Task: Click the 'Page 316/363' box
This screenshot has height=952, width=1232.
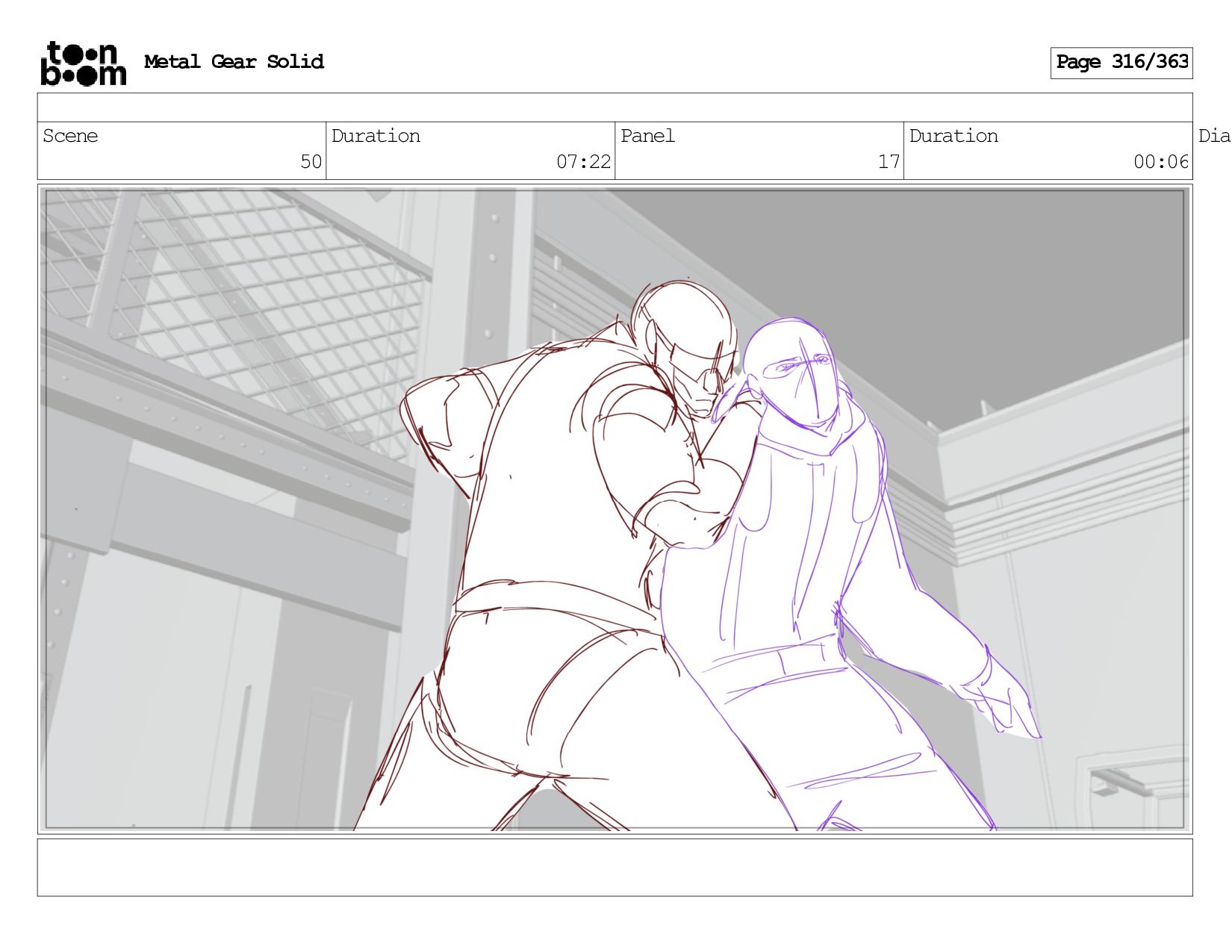Action: (x=1121, y=63)
